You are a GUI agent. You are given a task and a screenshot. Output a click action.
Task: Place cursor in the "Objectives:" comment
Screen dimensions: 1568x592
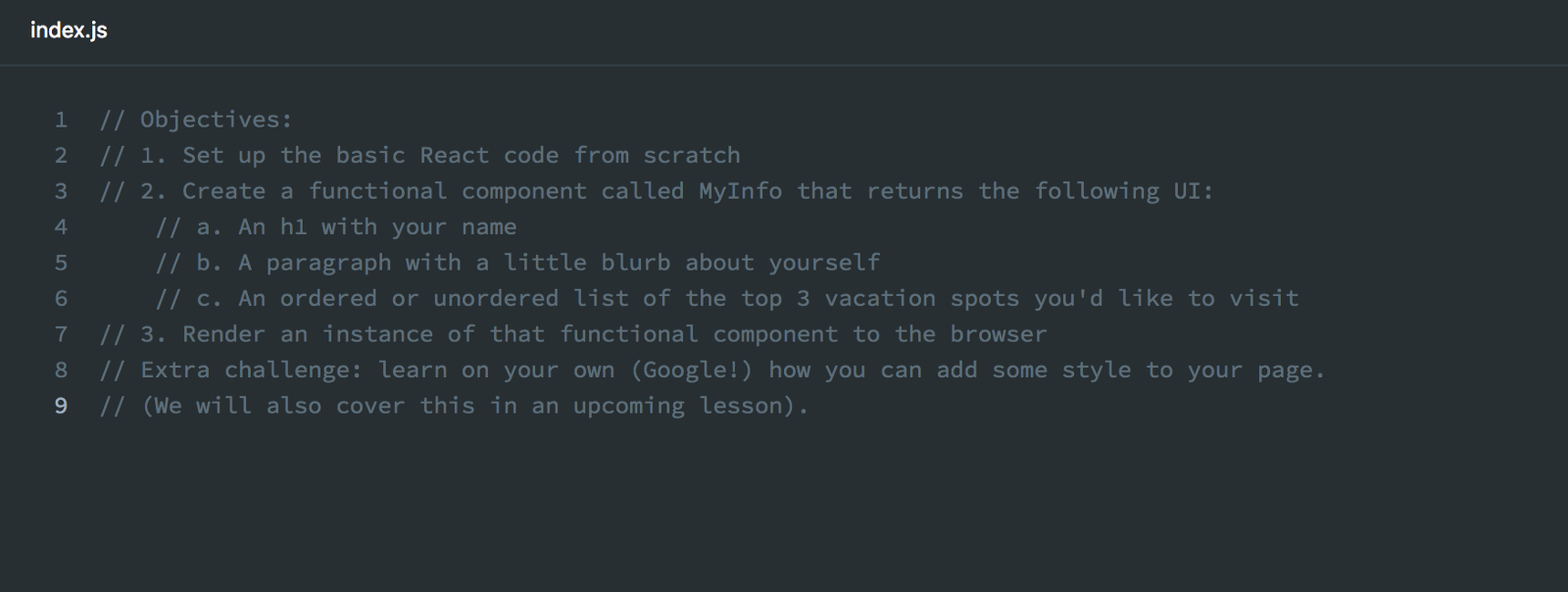(216, 120)
